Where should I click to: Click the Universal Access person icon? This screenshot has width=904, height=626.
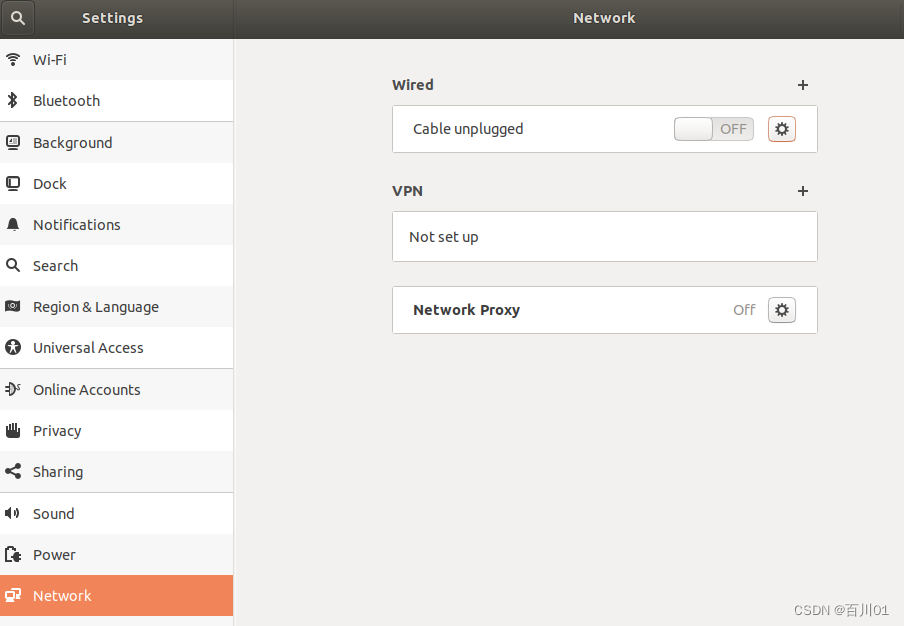tap(13, 347)
